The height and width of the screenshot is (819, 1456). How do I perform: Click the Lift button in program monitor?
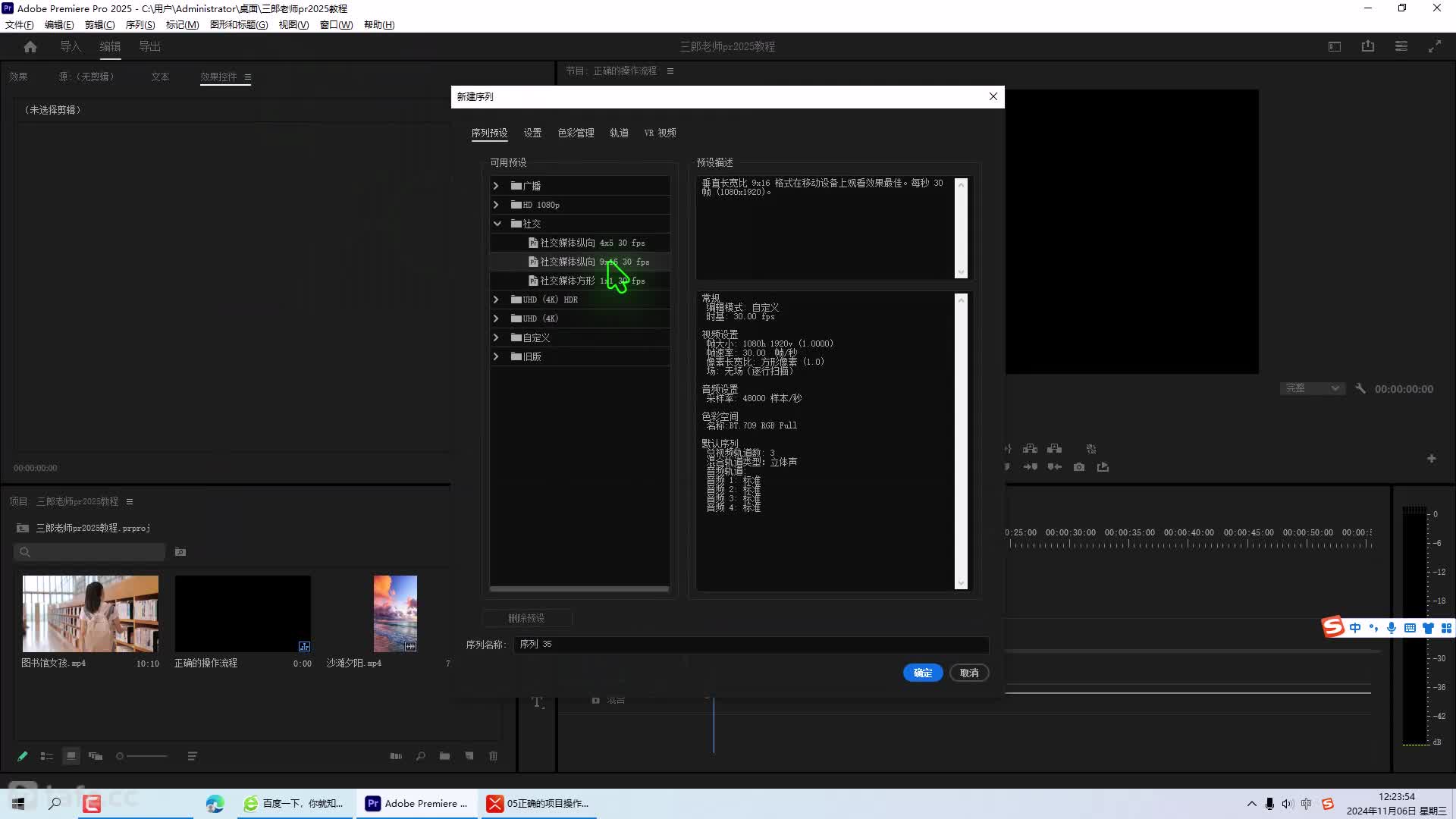coord(1031,448)
